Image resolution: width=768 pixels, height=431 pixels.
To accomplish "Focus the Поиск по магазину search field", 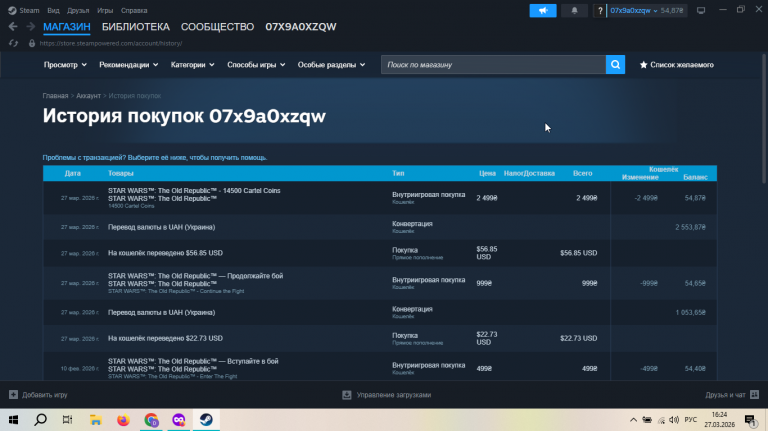I will (x=493, y=65).
